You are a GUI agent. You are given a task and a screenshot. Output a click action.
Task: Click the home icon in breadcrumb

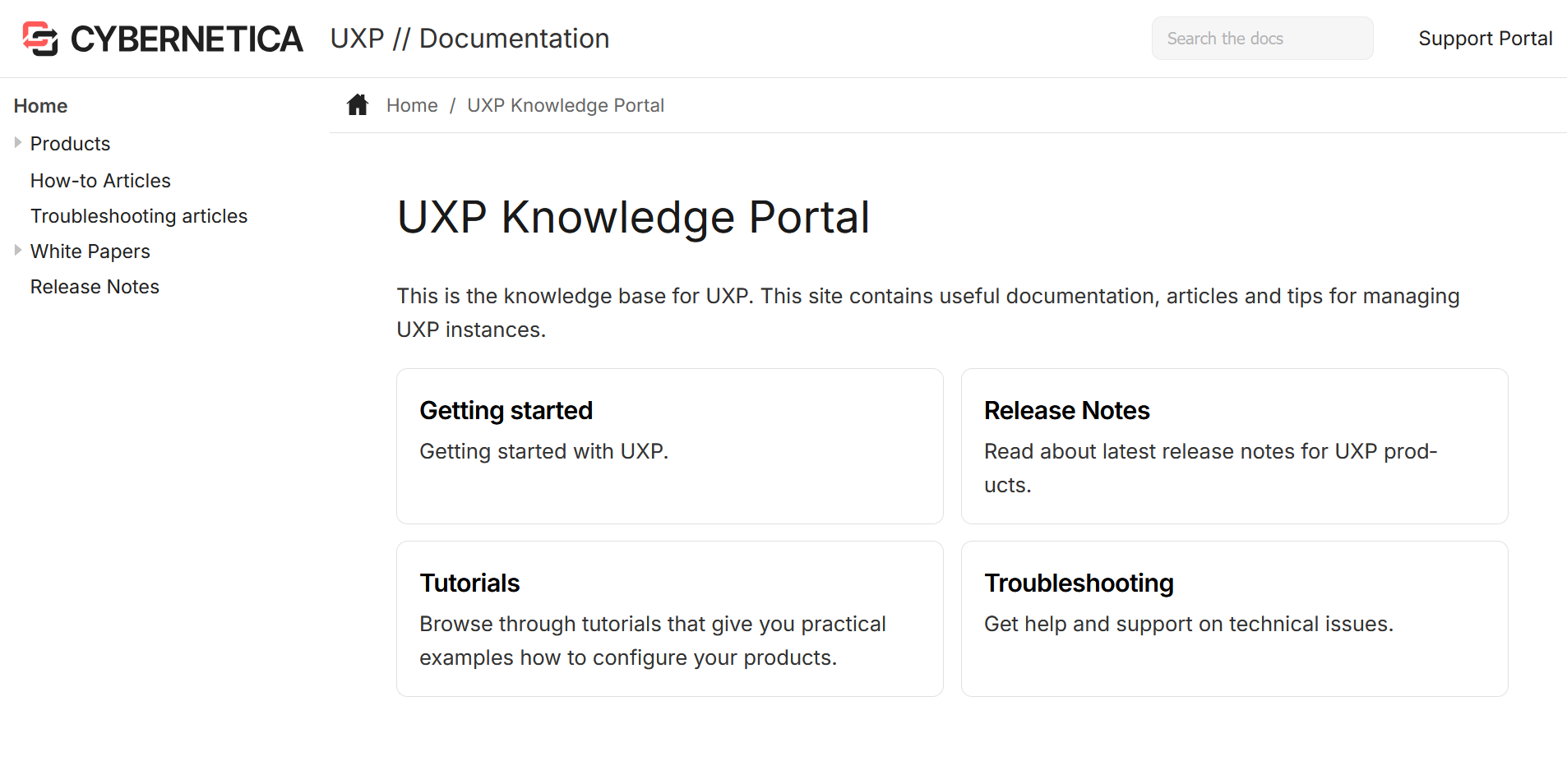[358, 105]
